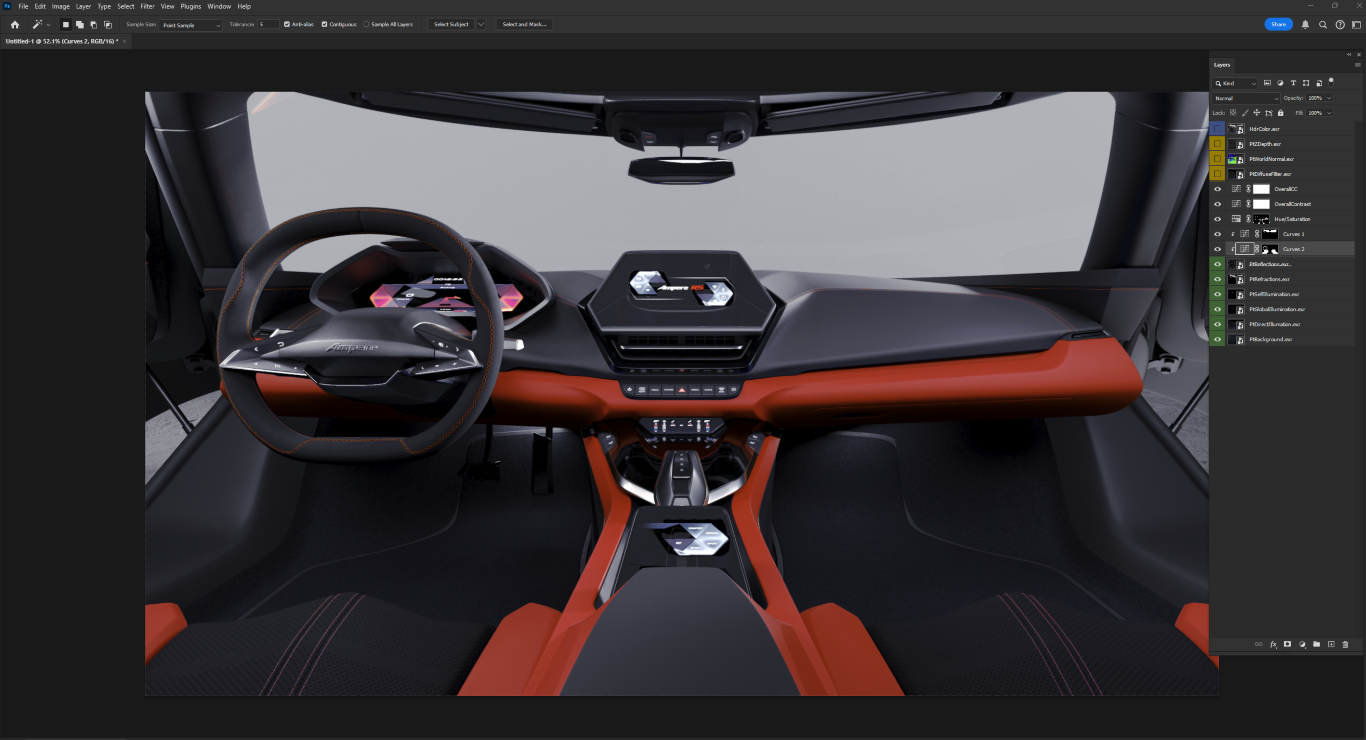1366x740 pixels.
Task: Open the search magnifier icon top right
Action: 1322,24
